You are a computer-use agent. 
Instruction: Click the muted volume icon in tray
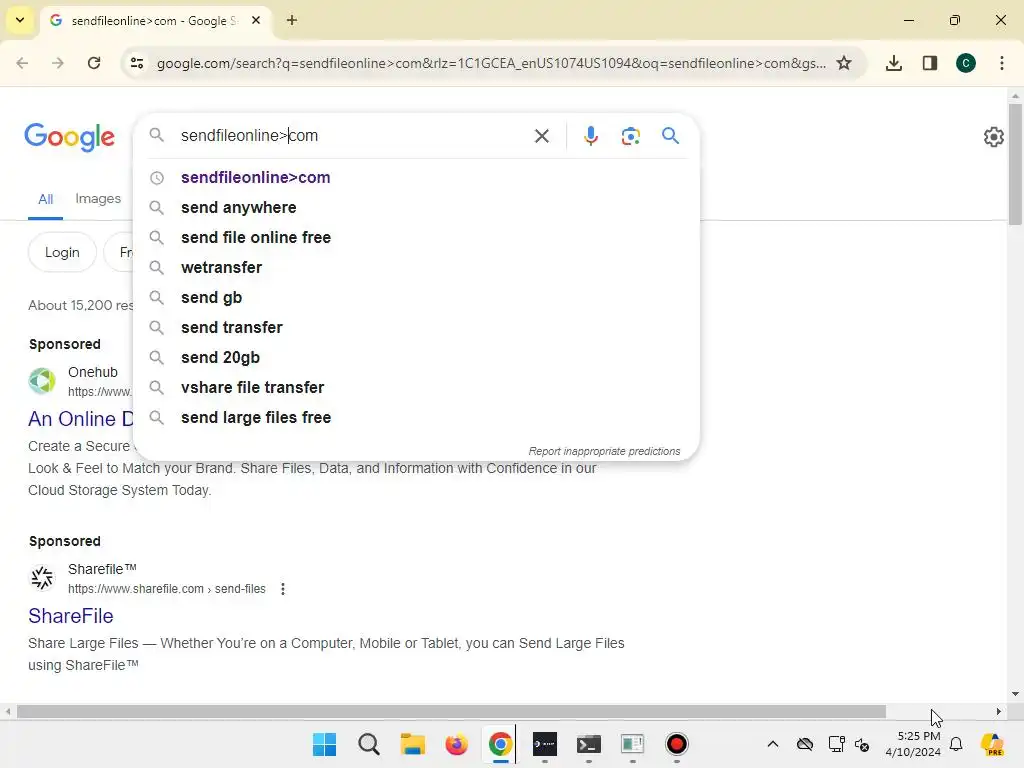tap(862, 744)
